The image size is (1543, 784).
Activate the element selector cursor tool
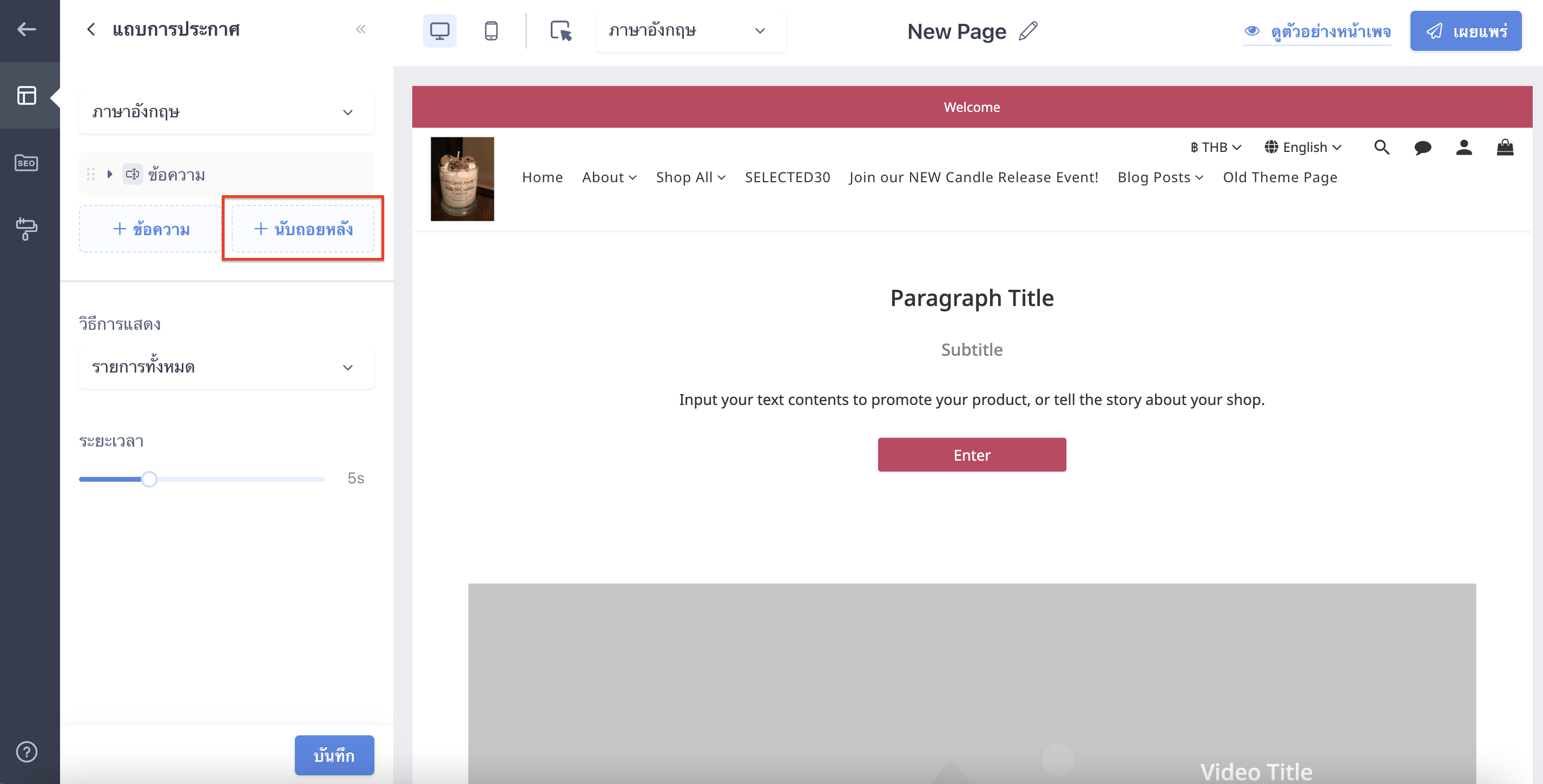tap(561, 30)
